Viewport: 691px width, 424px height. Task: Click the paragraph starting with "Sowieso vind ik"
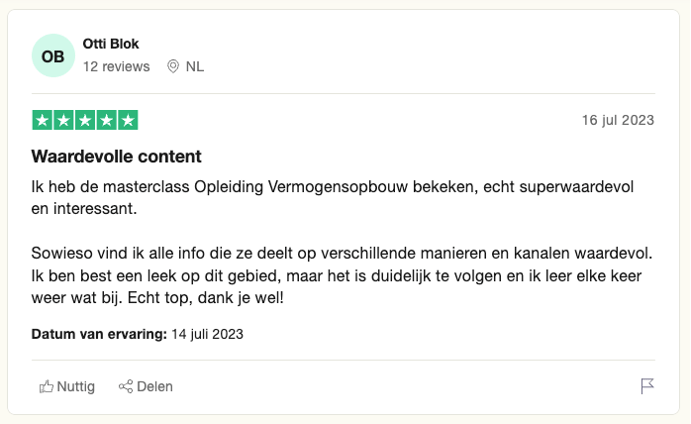point(341,273)
